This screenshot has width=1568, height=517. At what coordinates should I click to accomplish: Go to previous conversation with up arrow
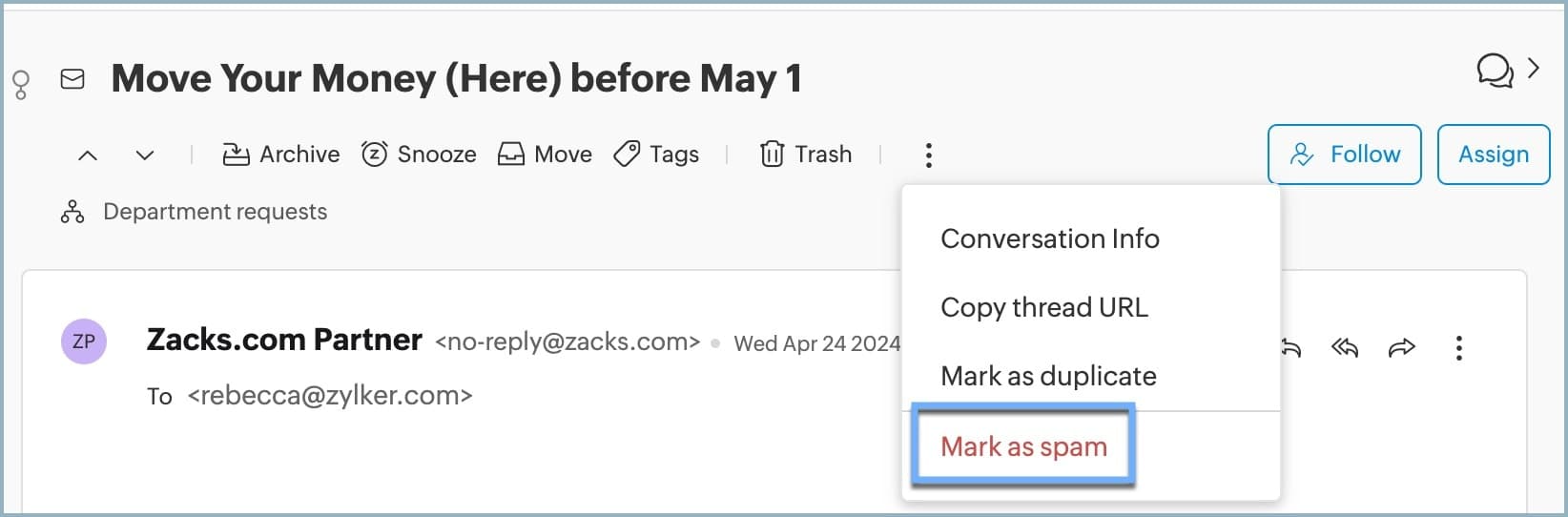click(x=88, y=155)
